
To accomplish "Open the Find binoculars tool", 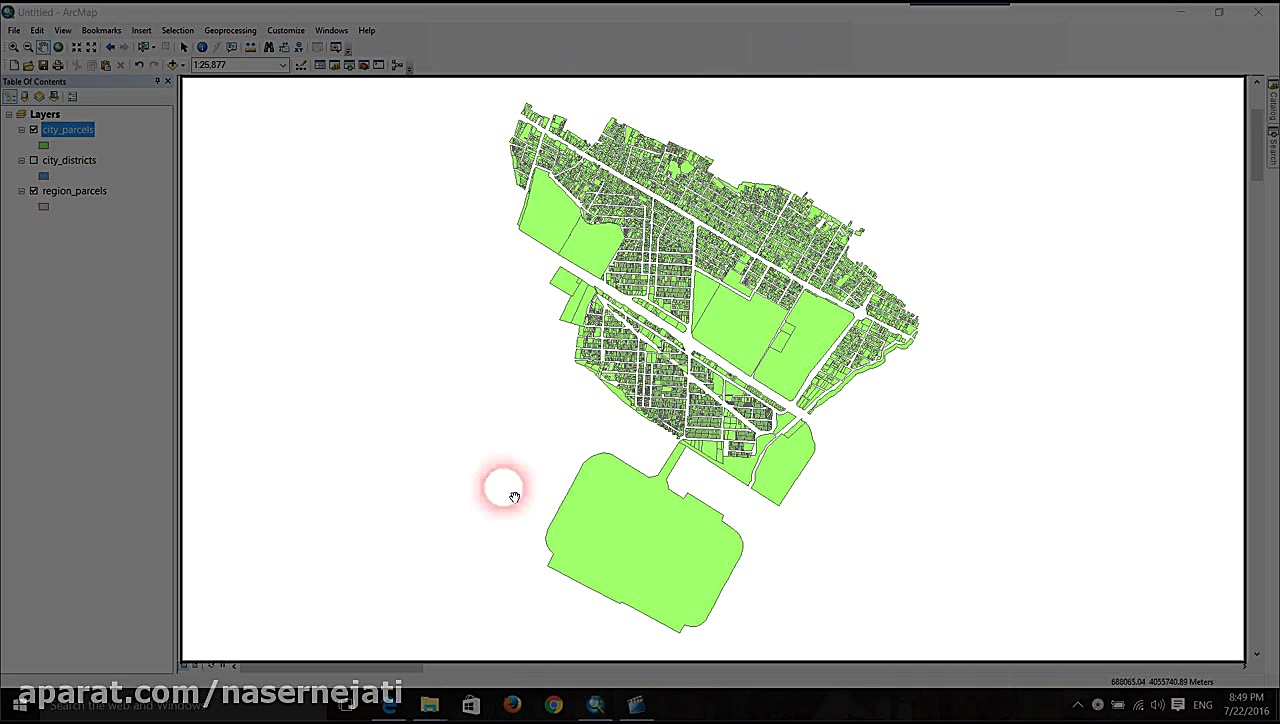I will (x=269, y=47).
